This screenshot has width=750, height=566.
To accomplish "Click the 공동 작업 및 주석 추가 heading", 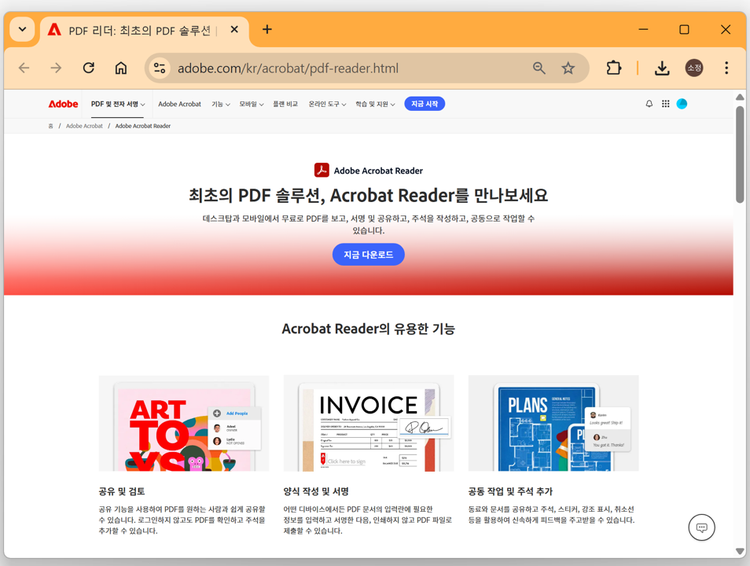I will coord(510,491).
